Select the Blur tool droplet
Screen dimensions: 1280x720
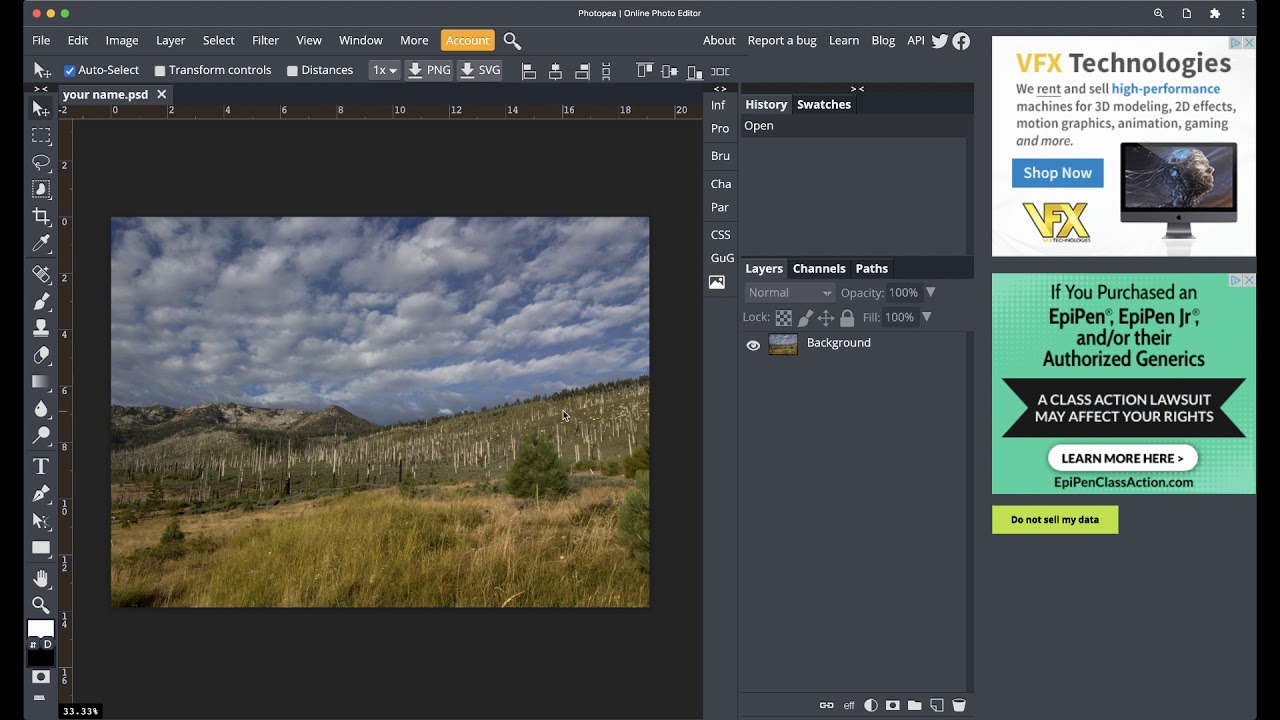[x=41, y=408]
